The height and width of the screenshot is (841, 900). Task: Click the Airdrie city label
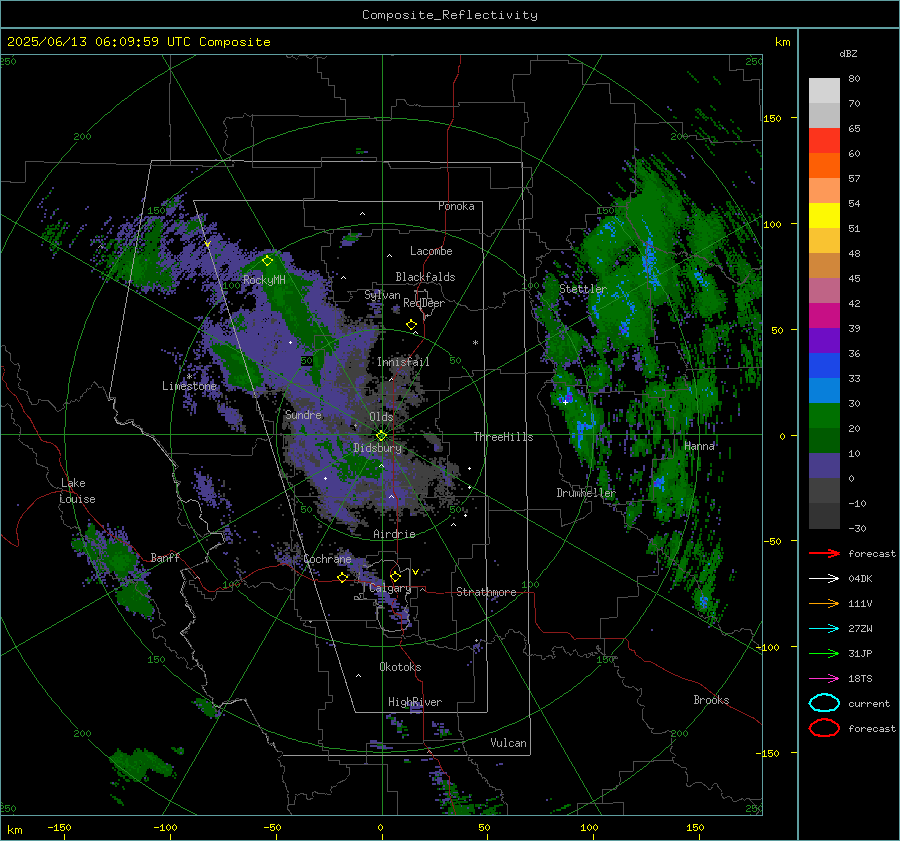pyautogui.click(x=394, y=534)
